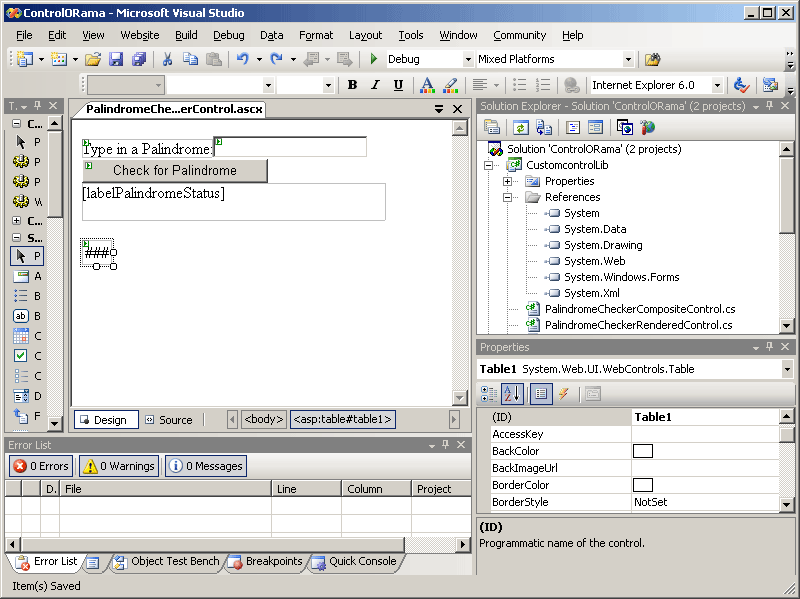The height and width of the screenshot is (599, 800).
Task: Click the Check for Palindrome button
Action: [175, 170]
